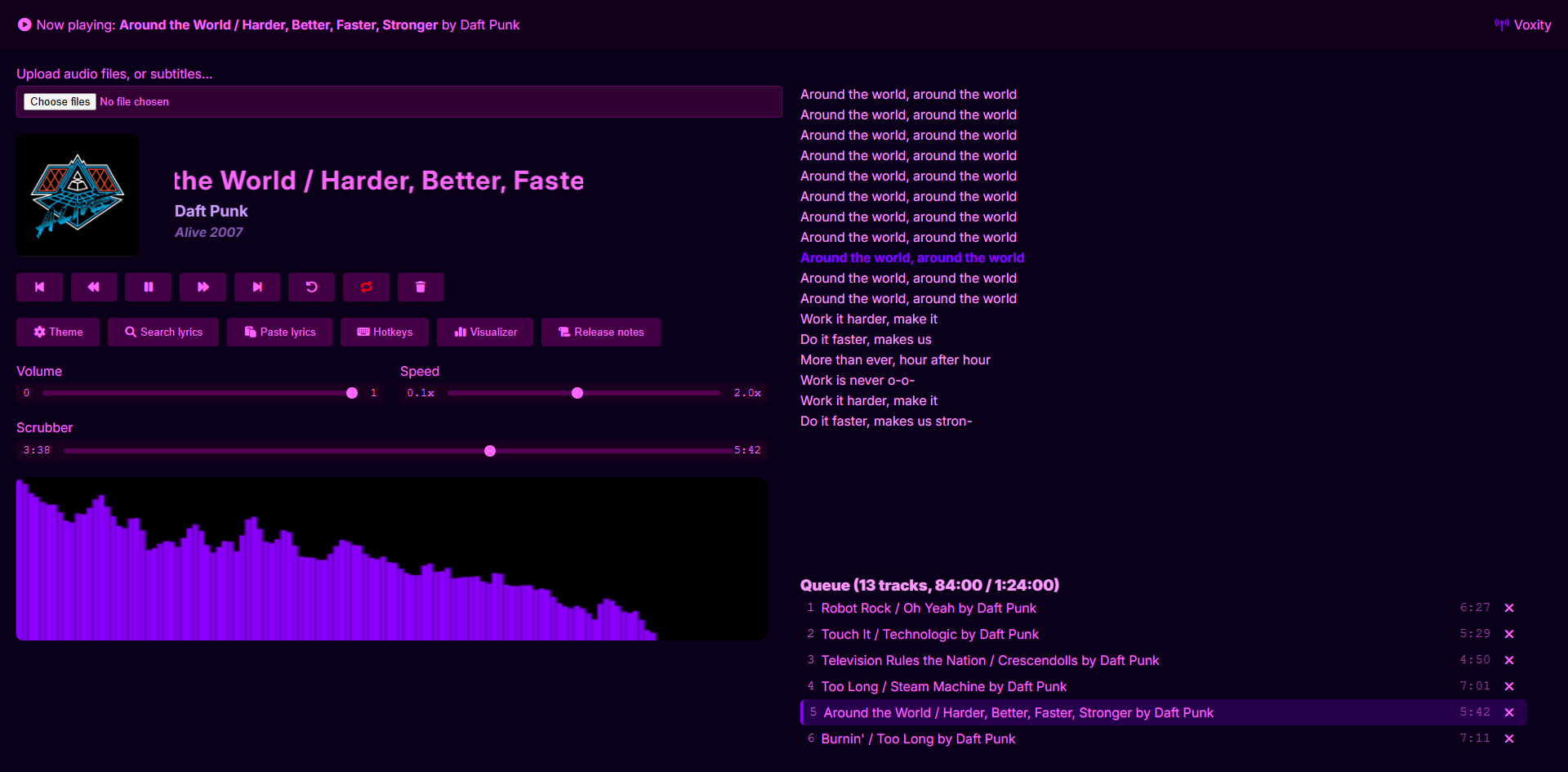Click the Speed slider handle
This screenshot has height=772, width=1568.
(577, 393)
